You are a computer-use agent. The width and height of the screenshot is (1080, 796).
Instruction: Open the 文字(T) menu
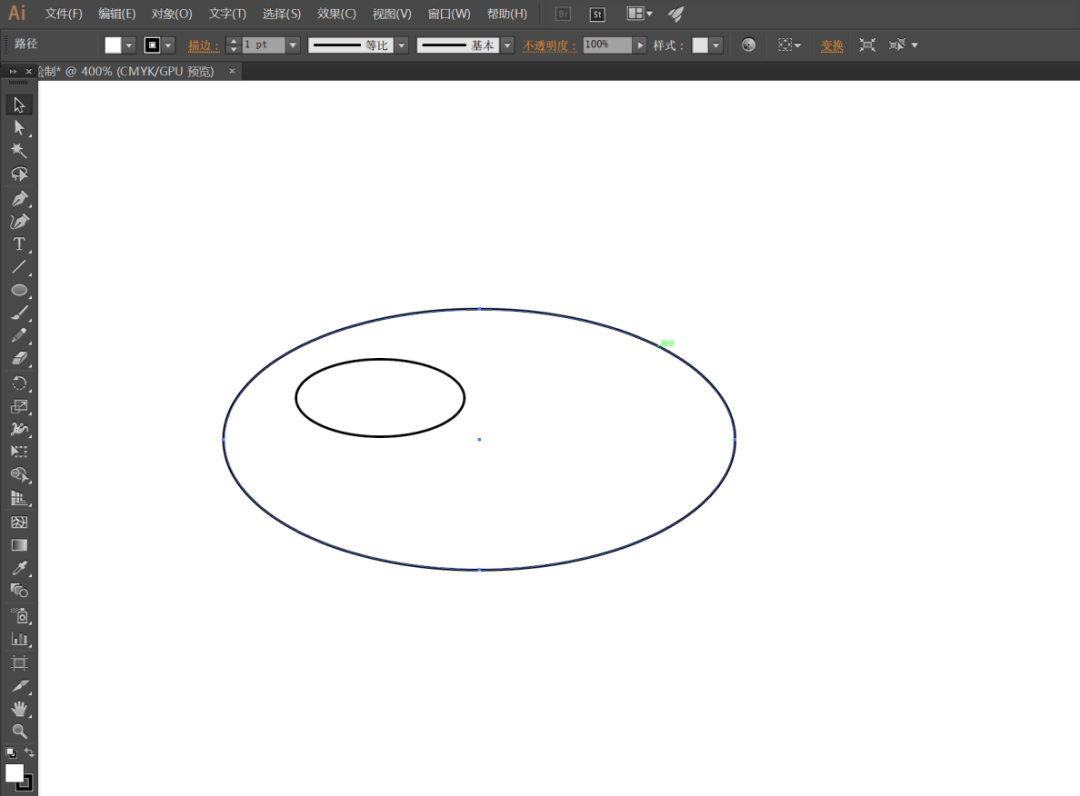pos(227,14)
